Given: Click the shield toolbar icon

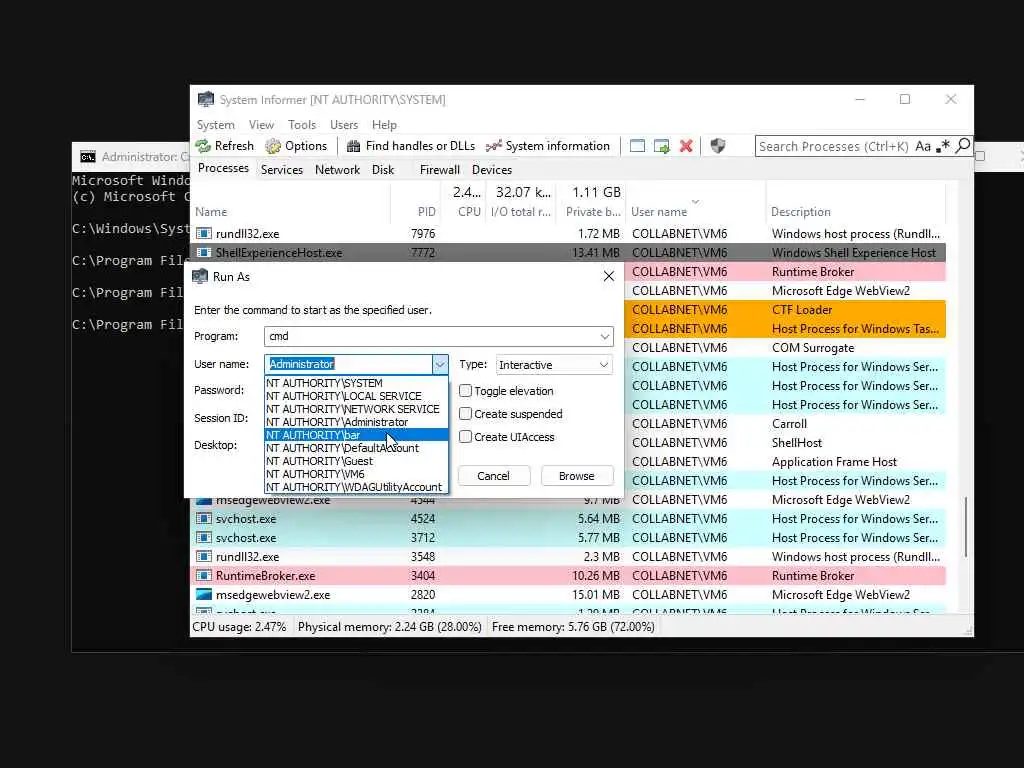Looking at the screenshot, I should click(x=718, y=146).
